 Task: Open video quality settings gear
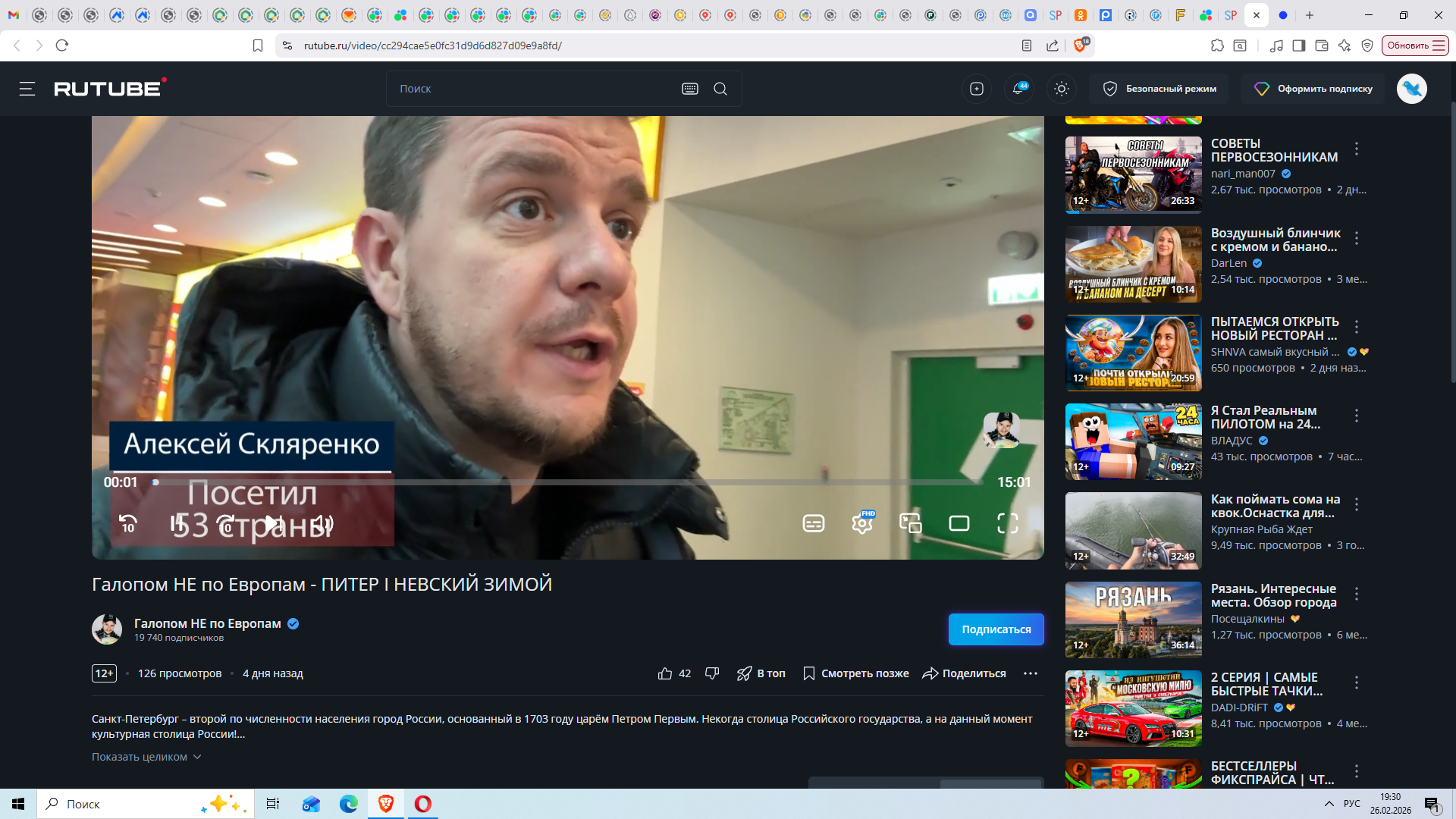tap(861, 523)
